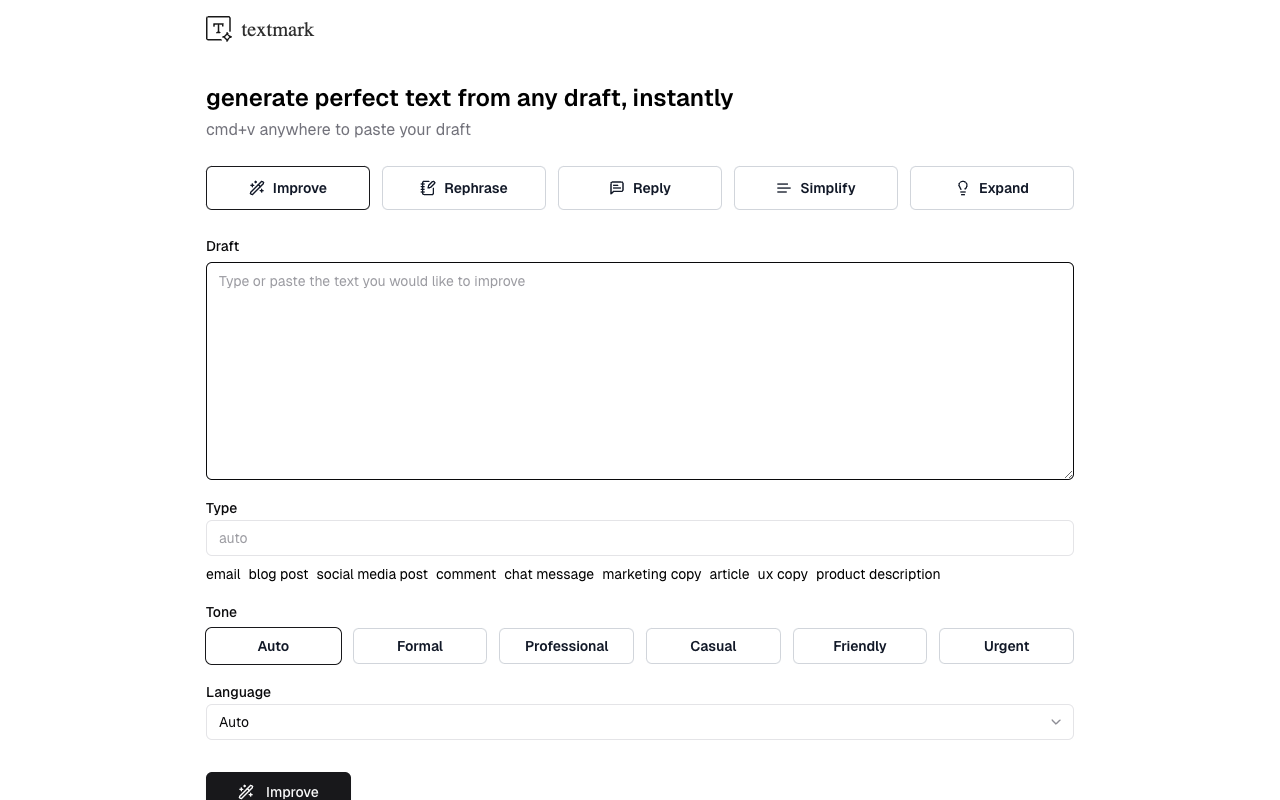1280x800 pixels.
Task: Click the Draft field label
Action: [x=222, y=246]
